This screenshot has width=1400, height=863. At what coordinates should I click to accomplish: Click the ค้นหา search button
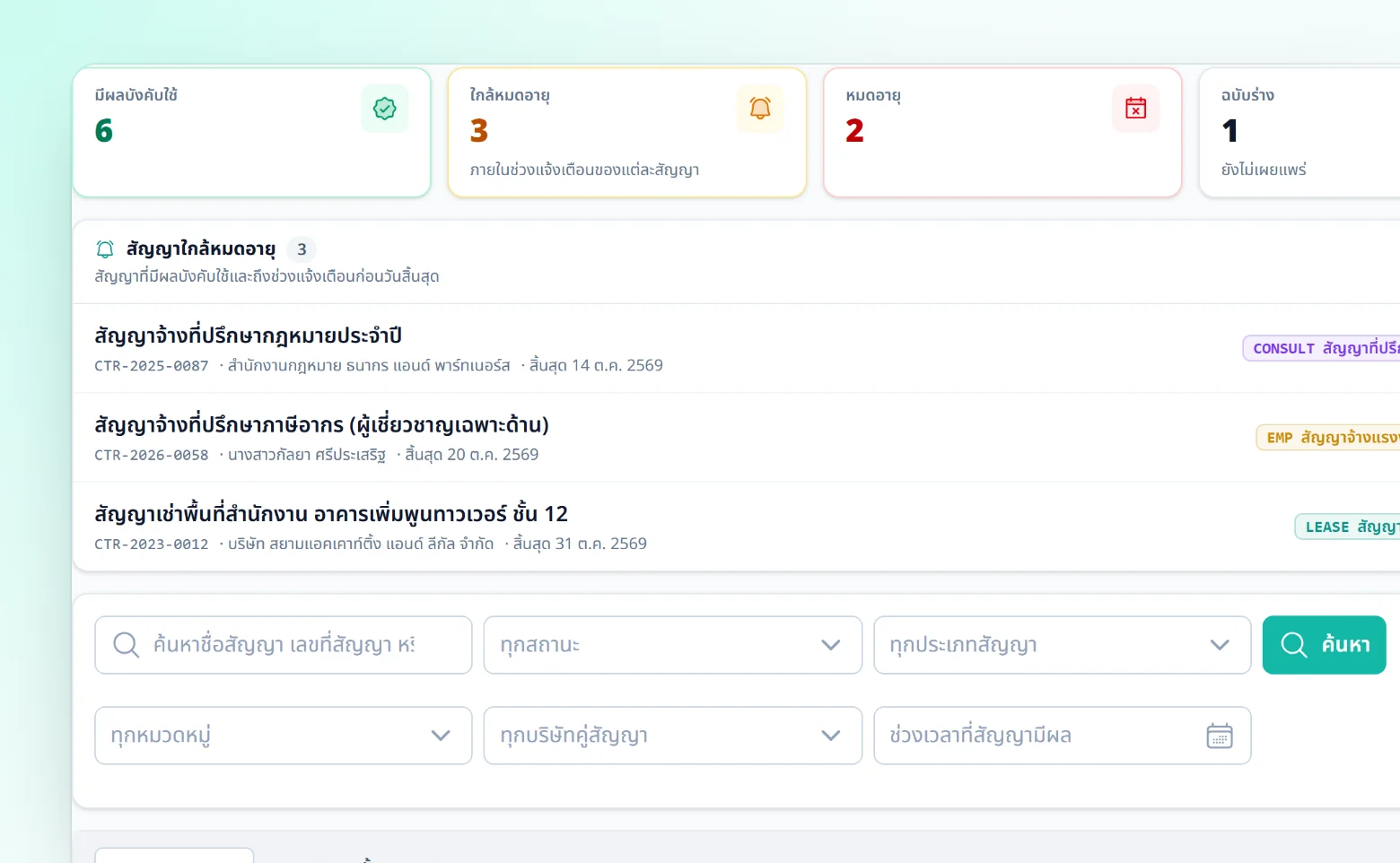(1325, 645)
